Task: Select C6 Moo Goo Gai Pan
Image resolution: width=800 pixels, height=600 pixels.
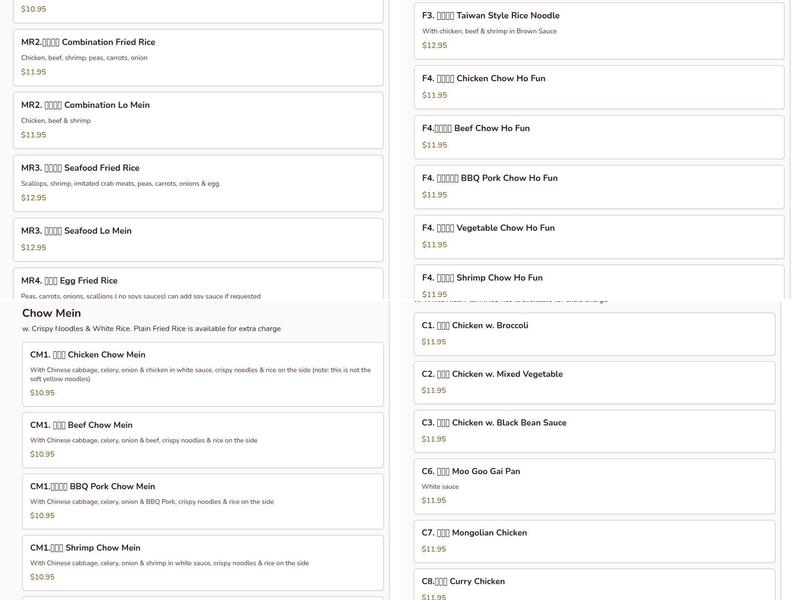Action: click(594, 486)
